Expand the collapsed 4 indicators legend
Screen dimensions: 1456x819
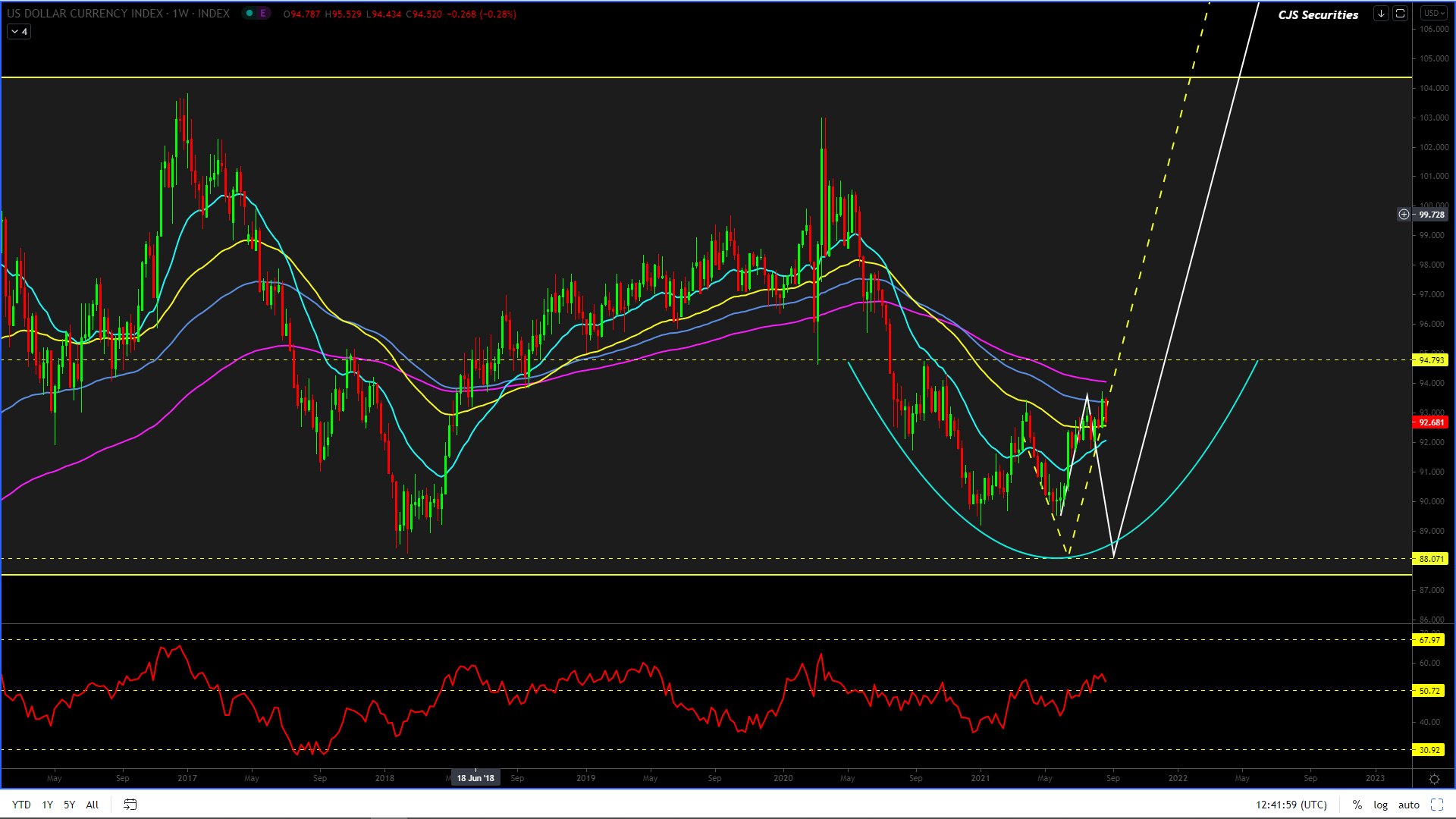[19, 32]
